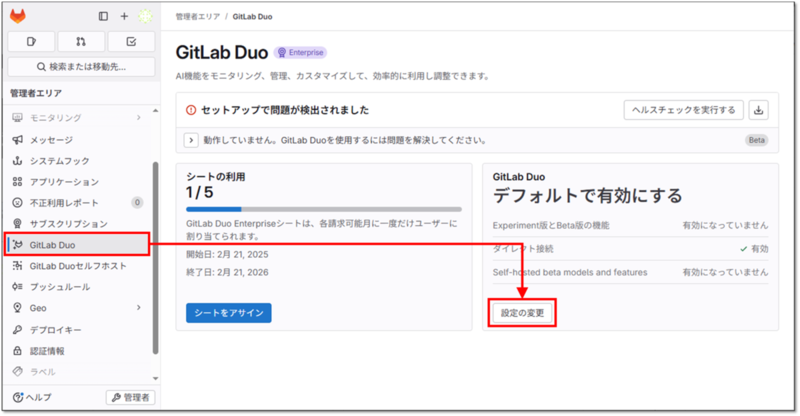Image resolution: width=800 pixels, height=416 pixels.
Task: Click the Enterprise badge
Action: point(300,53)
